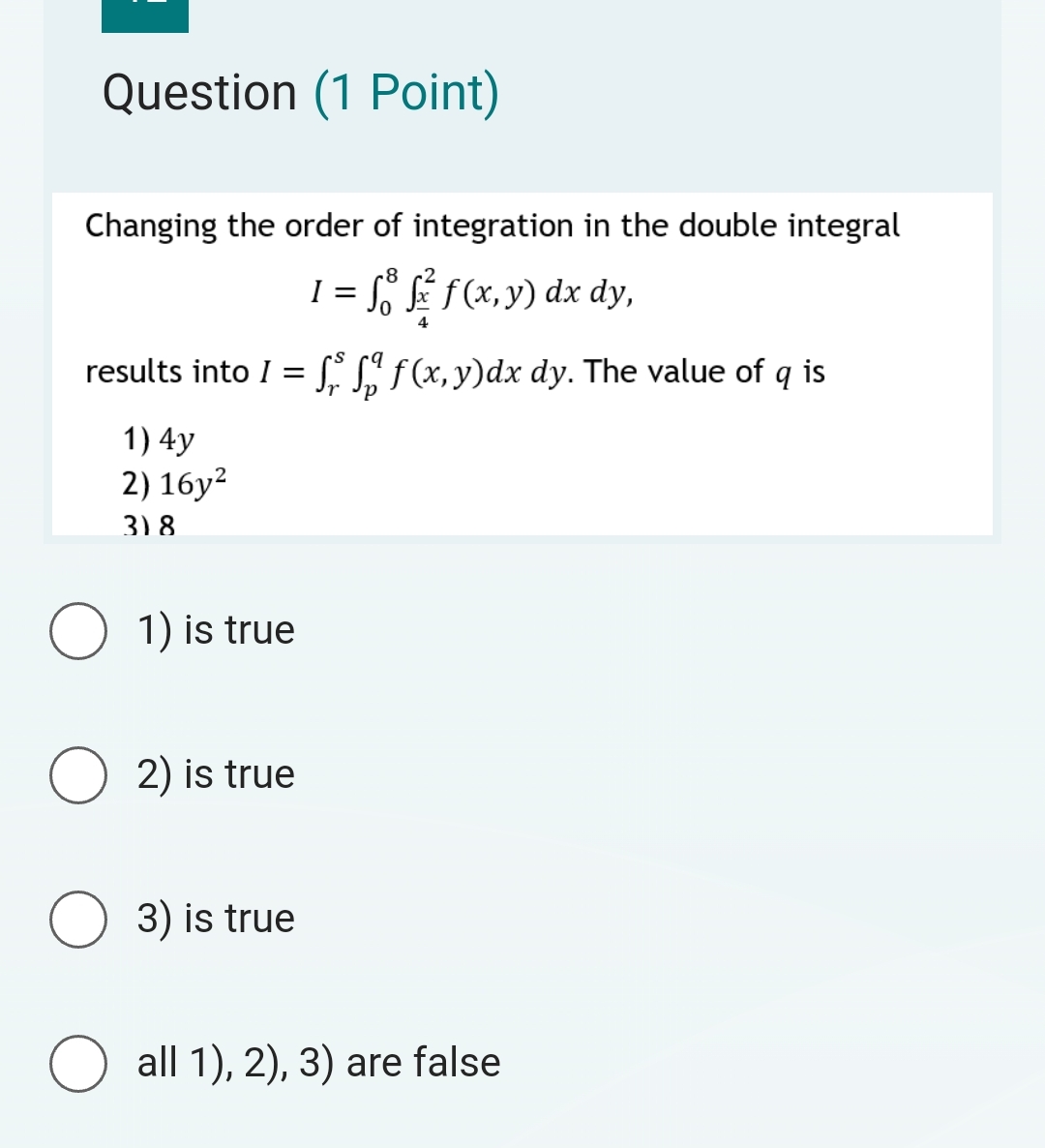Select the radio button for "2) is true"
This screenshot has width=1045, height=1148.
(x=78, y=773)
